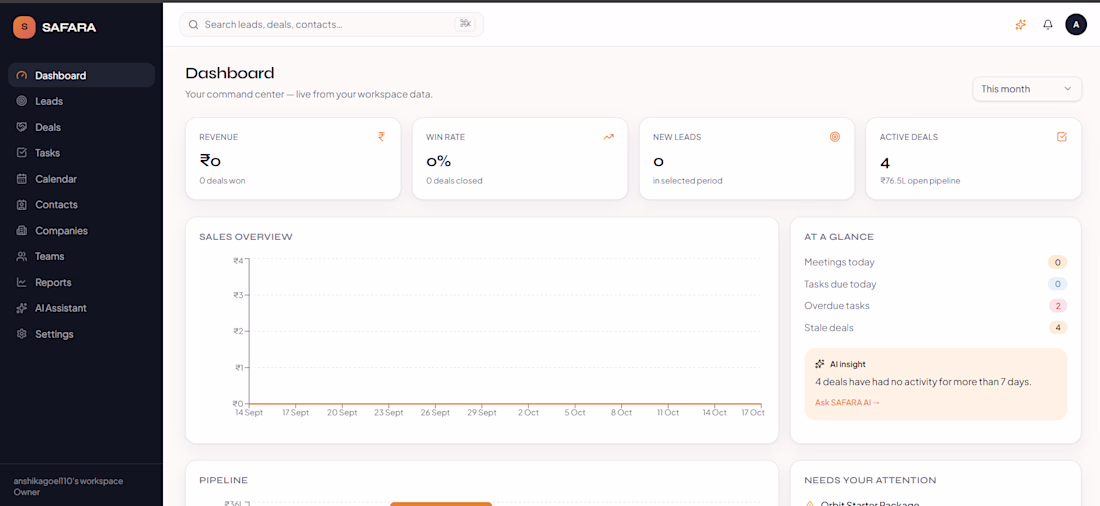Click the ₹76.5L open pipeline text

point(920,180)
